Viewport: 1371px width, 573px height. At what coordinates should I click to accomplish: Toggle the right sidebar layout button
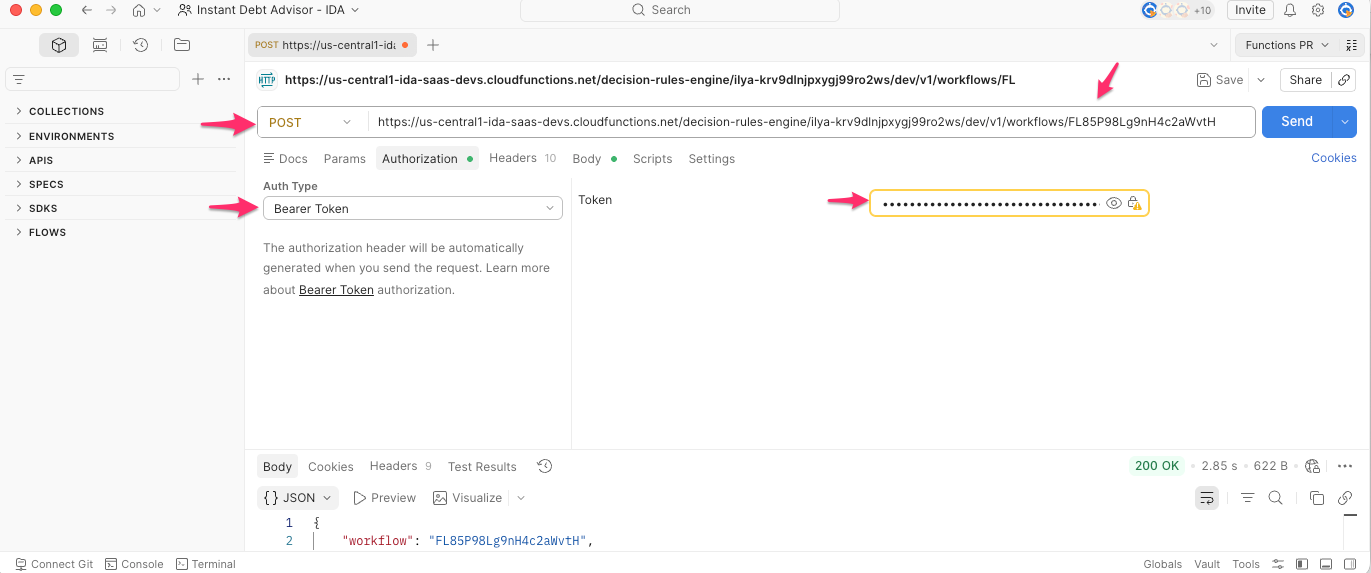(x=1349, y=564)
